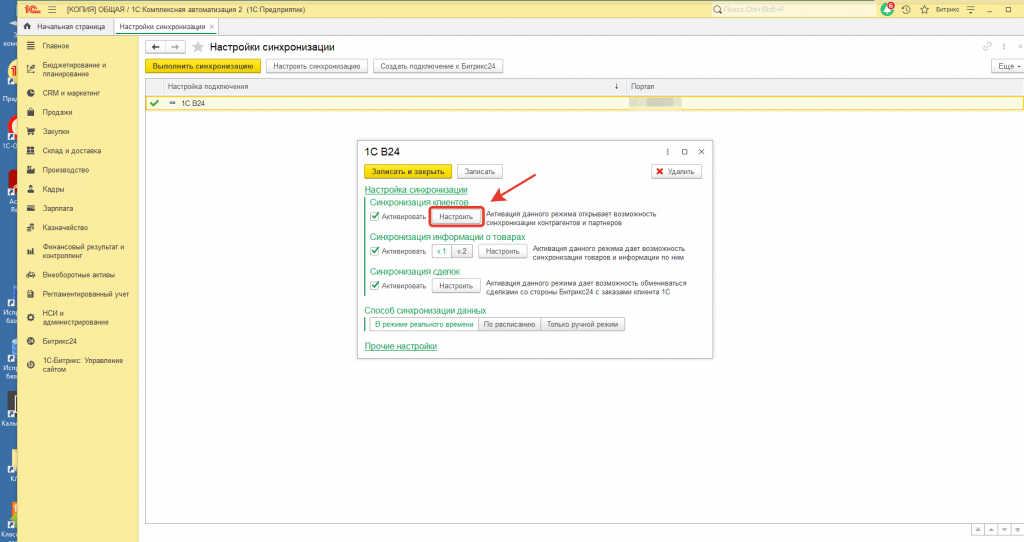Switch to the Начальная страница tab
1024x542 pixels.
(x=68, y=26)
